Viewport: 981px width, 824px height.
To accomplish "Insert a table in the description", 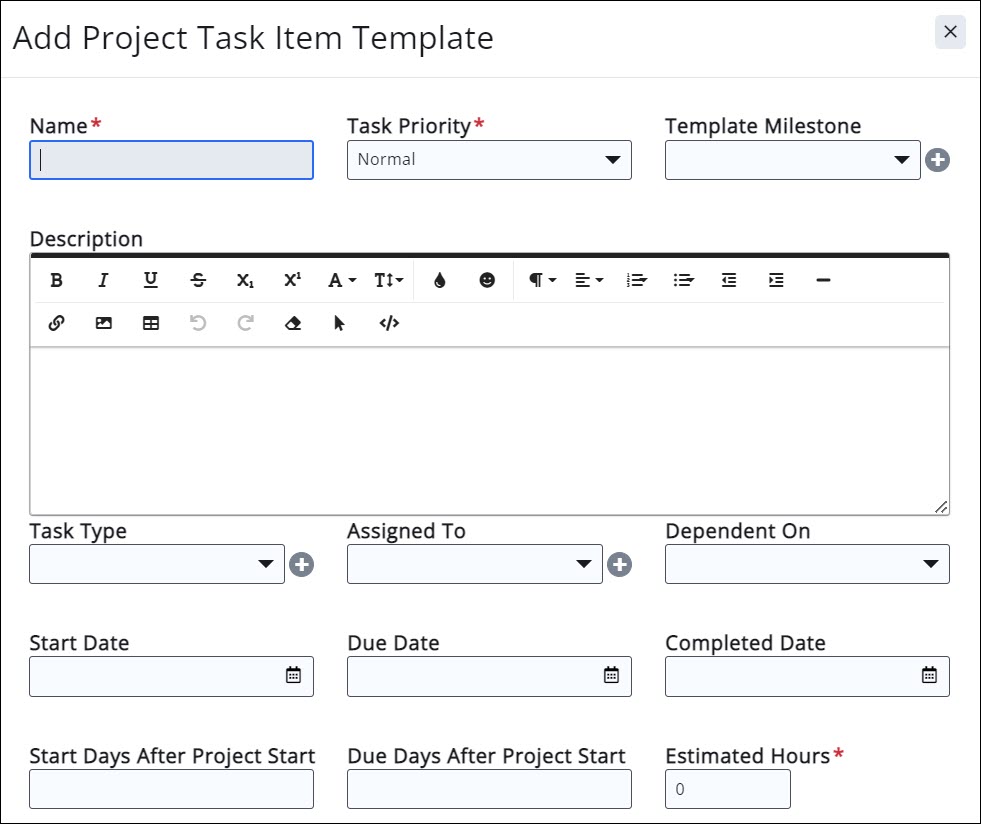I will pyautogui.click(x=151, y=324).
